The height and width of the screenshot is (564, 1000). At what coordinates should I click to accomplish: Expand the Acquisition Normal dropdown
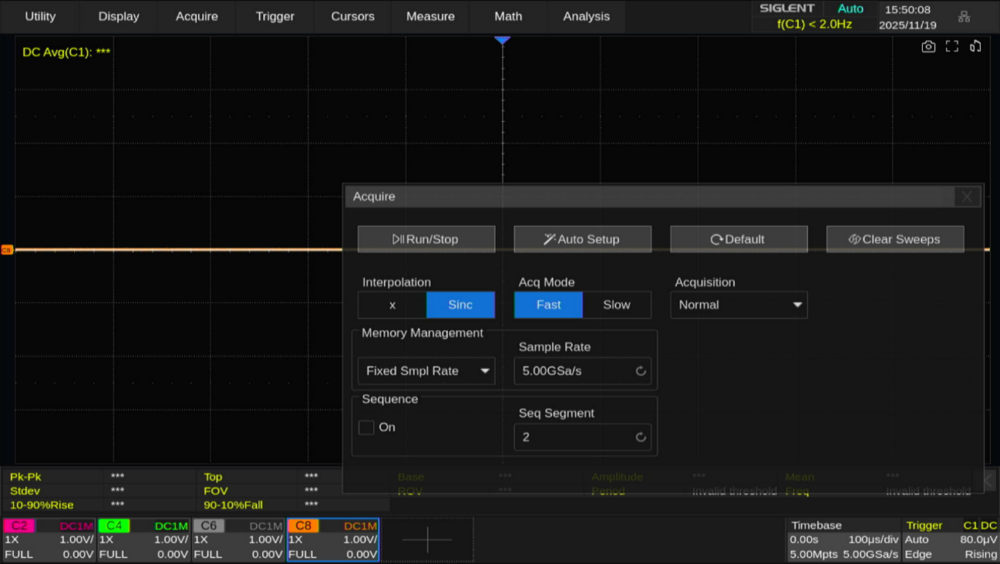(739, 305)
